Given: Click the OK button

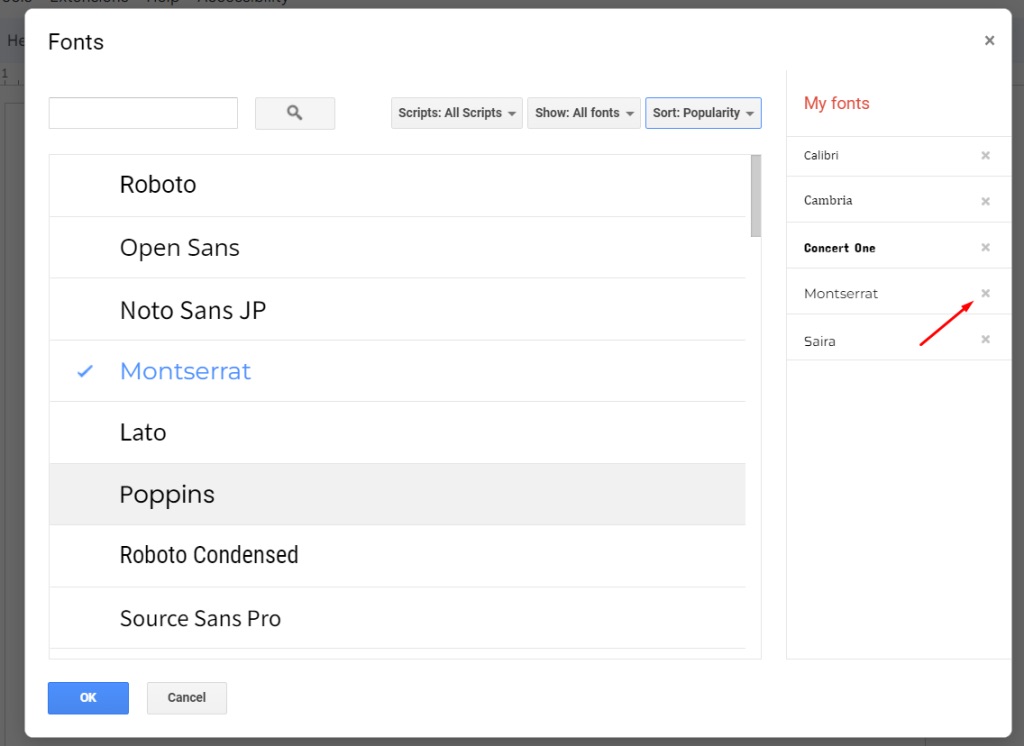Looking at the screenshot, I should [88, 698].
